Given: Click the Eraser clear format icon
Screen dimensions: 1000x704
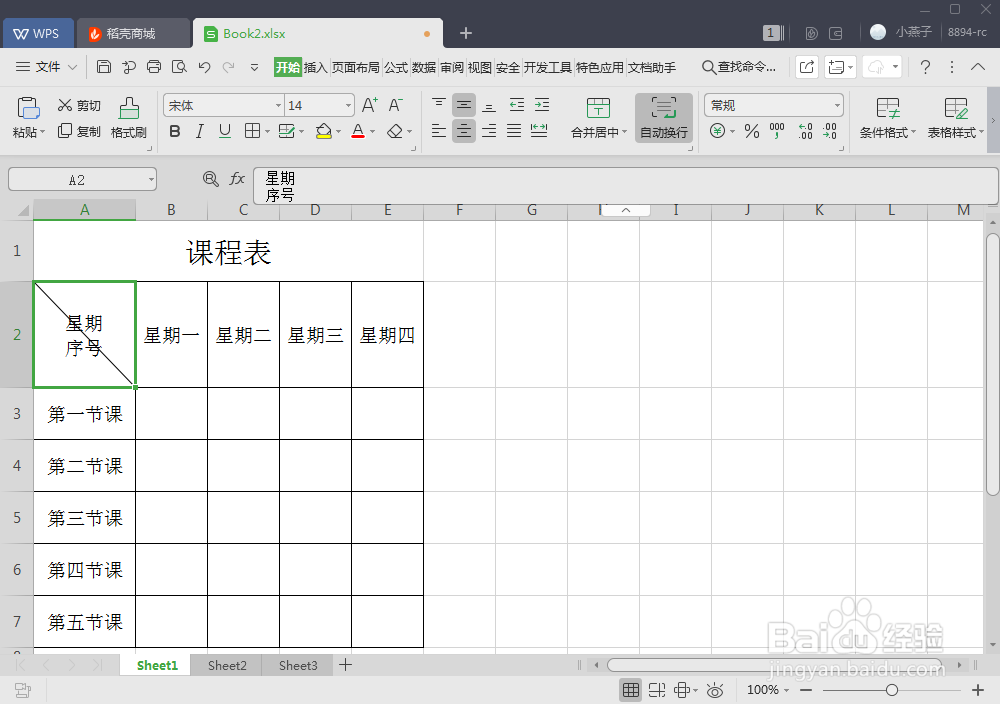Looking at the screenshot, I should point(395,131).
